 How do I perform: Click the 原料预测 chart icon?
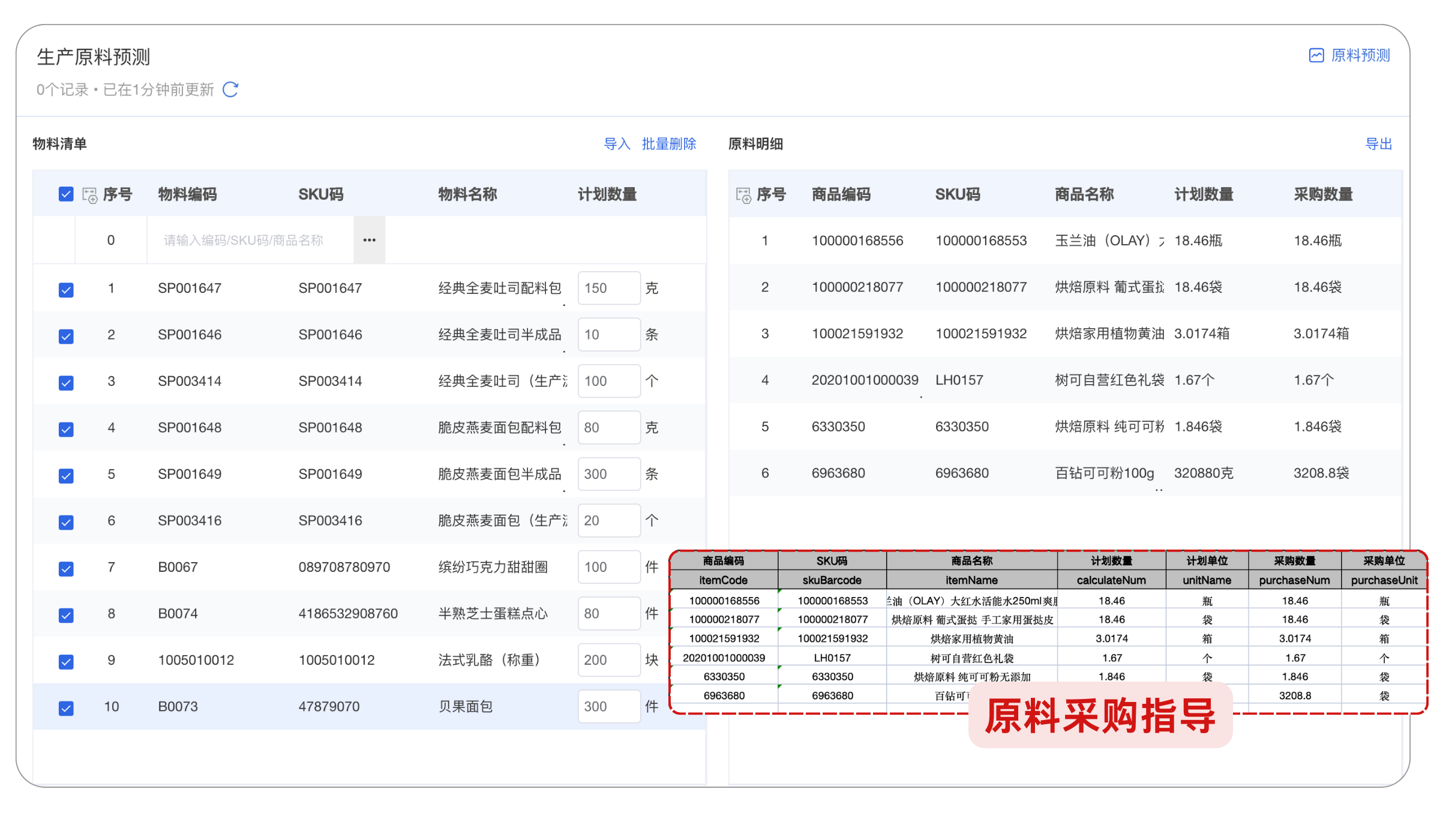1316,56
